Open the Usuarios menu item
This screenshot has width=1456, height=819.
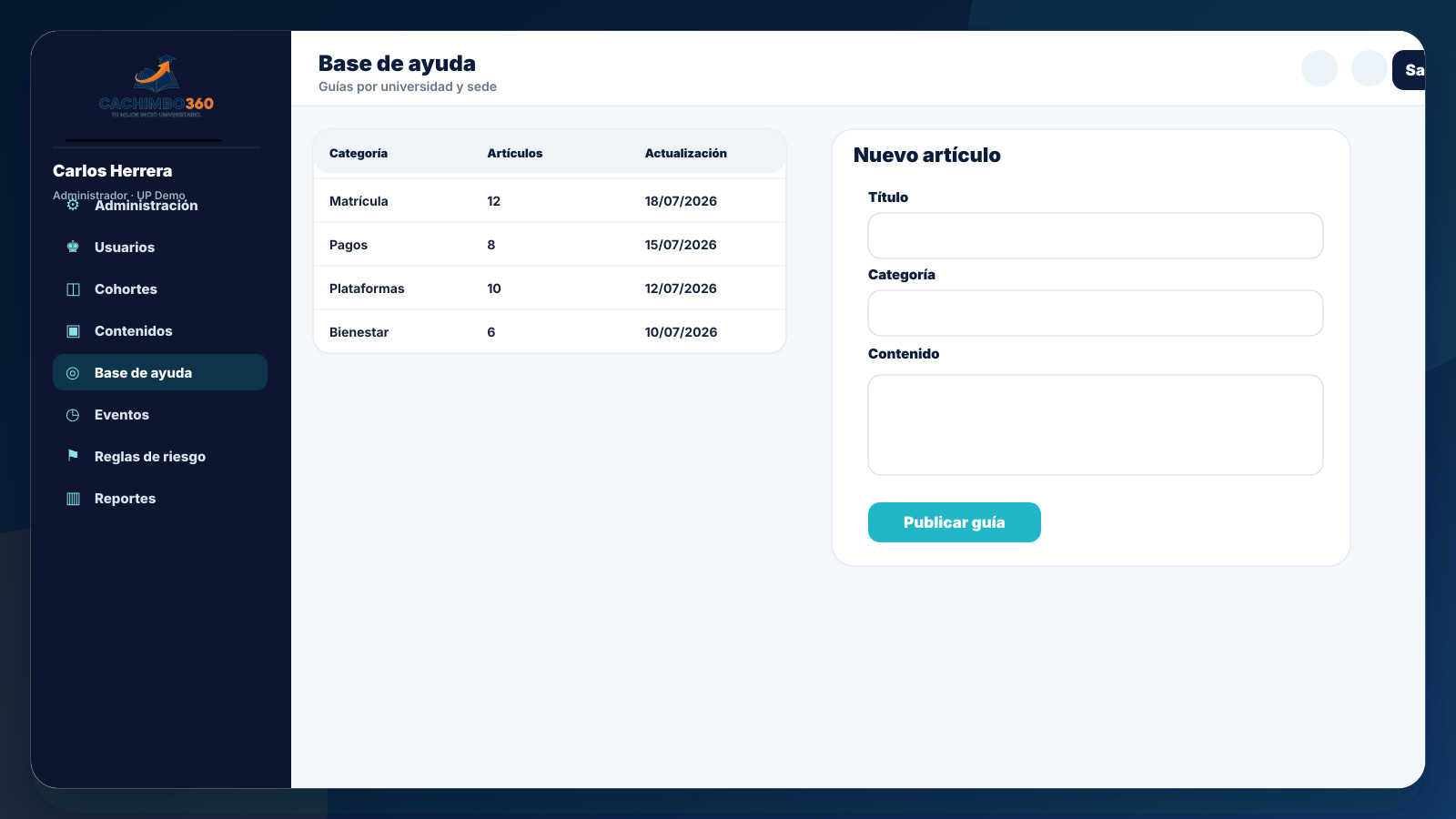160,248
